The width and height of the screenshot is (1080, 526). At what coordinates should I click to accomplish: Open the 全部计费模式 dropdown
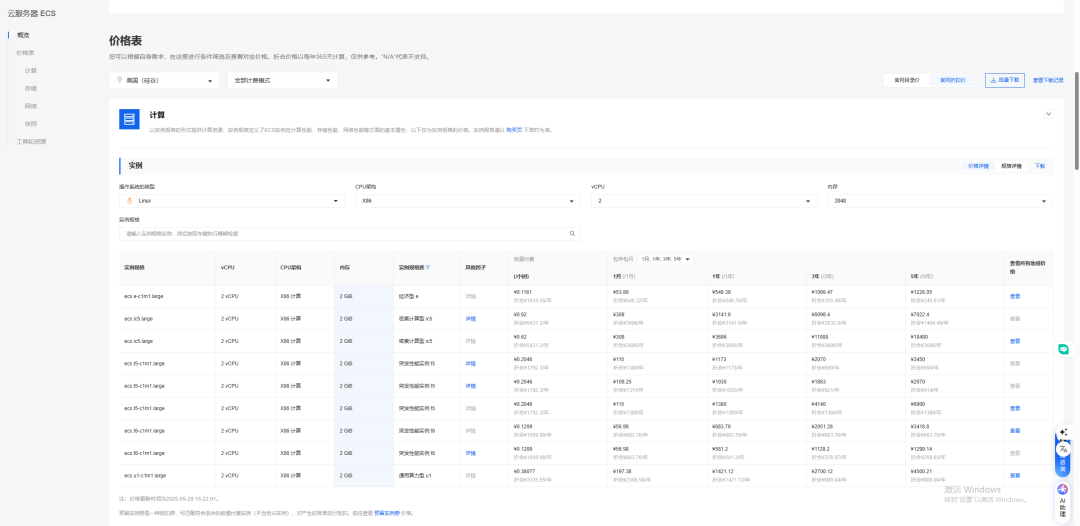tap(282, 80)
